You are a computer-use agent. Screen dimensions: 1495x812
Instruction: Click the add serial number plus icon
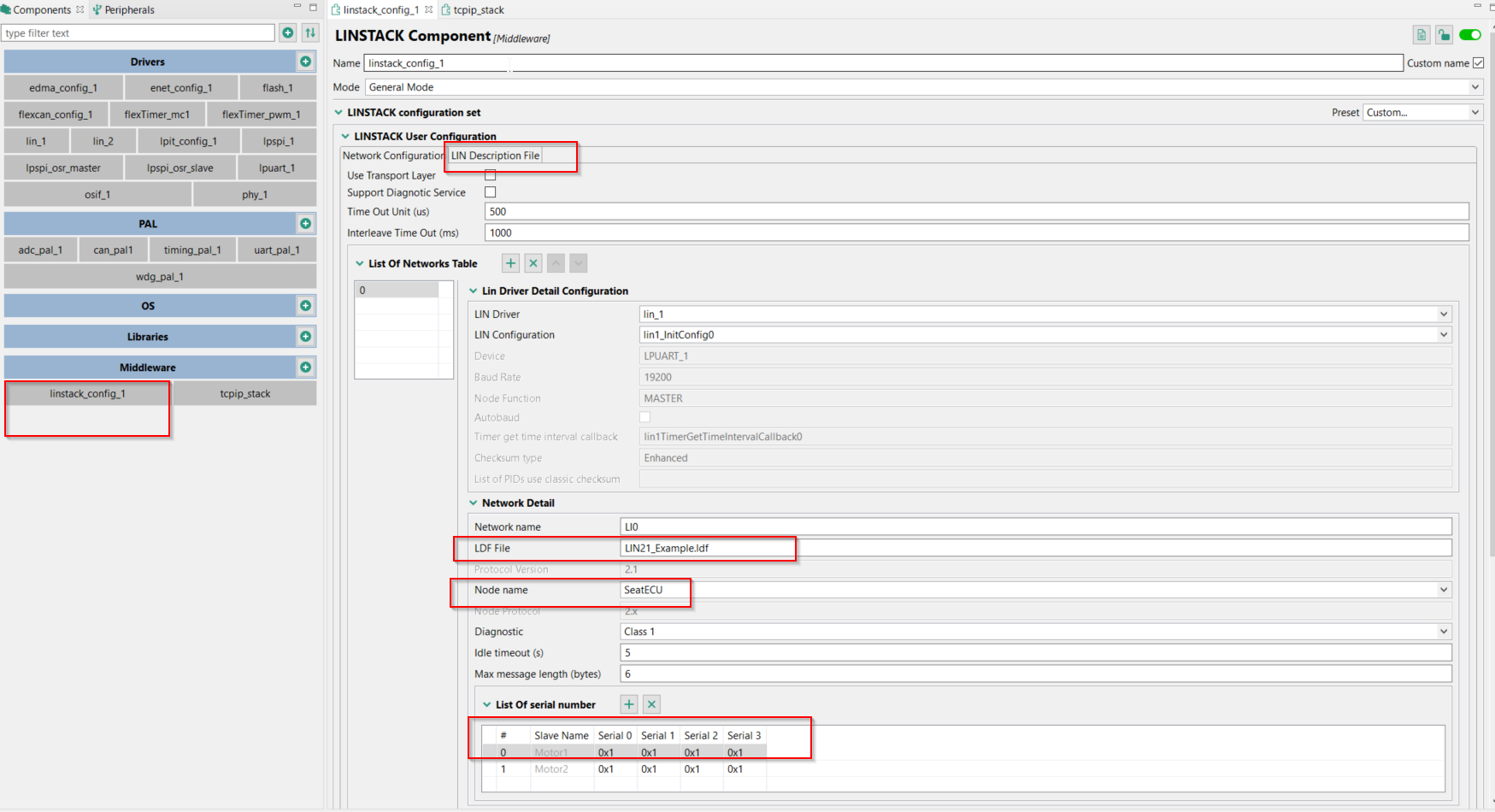[628, 703]
